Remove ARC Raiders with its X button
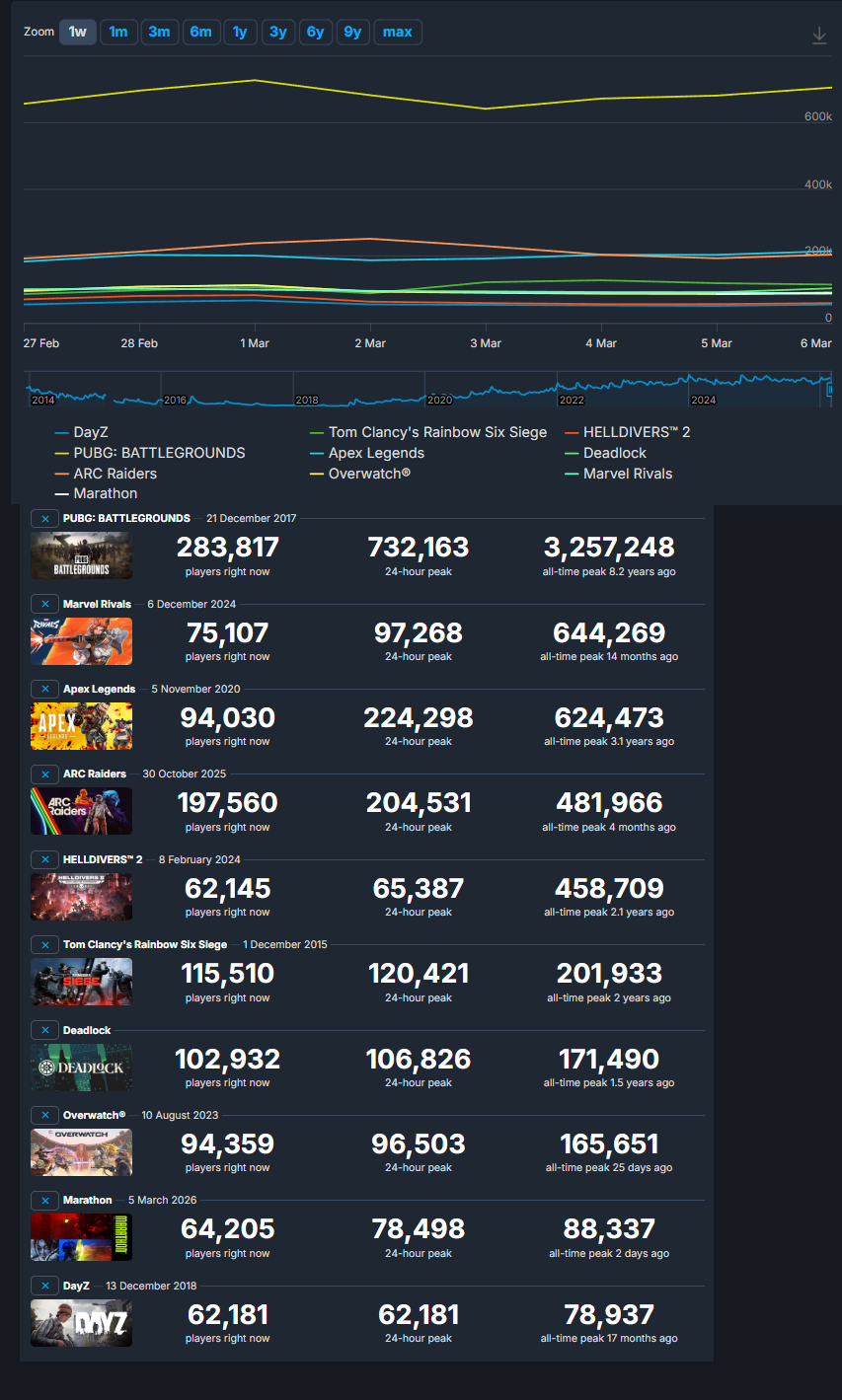 [x=45, y=774]
